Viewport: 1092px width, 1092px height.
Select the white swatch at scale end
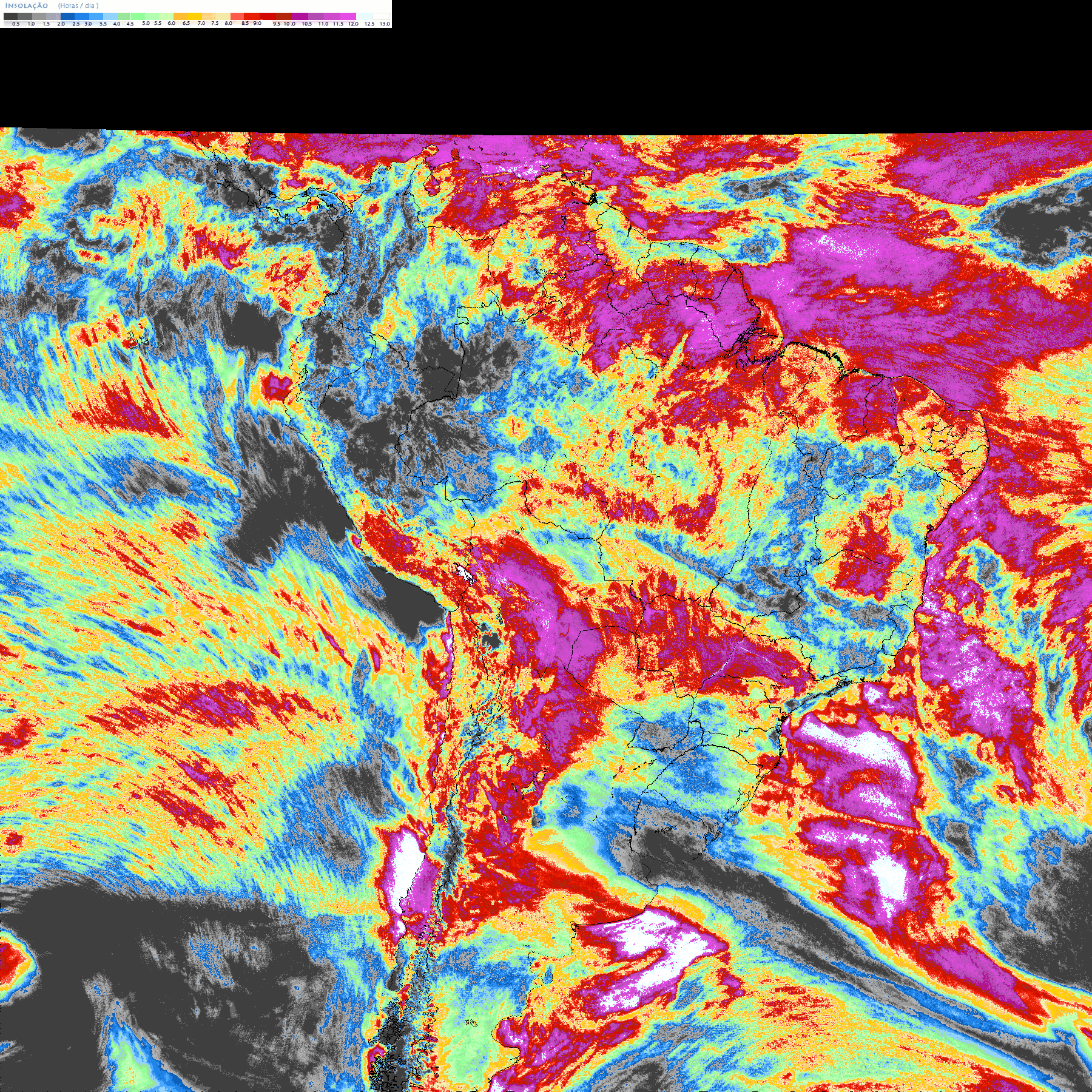click(x=381, y=16)
